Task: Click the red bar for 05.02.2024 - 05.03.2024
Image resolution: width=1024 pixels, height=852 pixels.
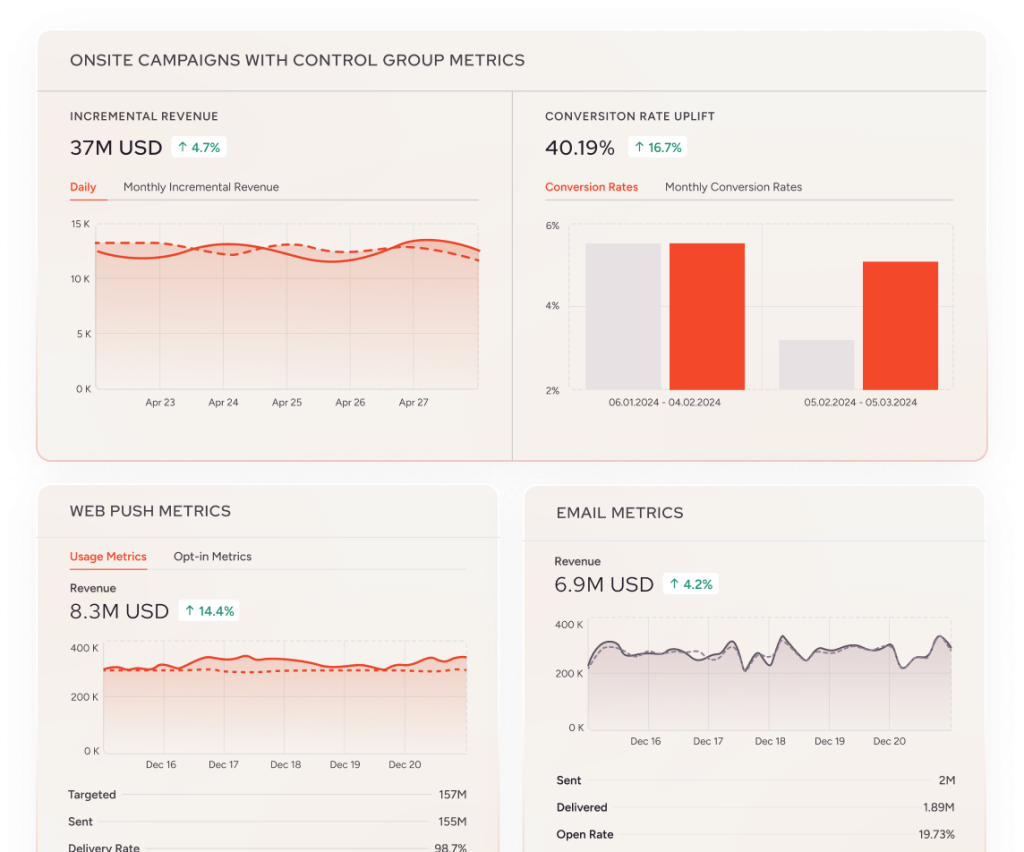Action: (901, 326)
